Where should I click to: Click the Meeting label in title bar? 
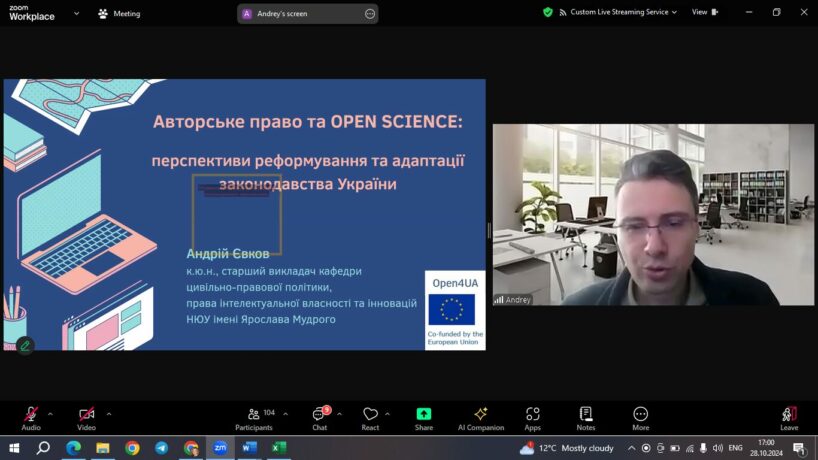coord(119,14)
